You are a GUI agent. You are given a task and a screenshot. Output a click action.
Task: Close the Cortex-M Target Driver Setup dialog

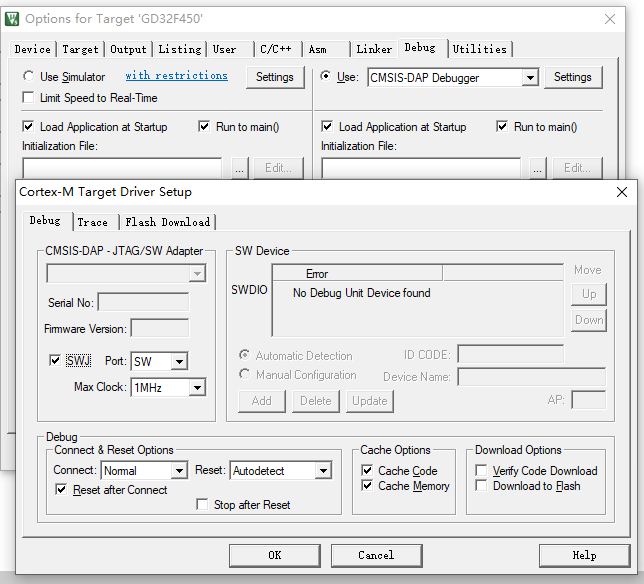[x=621, y=192]
